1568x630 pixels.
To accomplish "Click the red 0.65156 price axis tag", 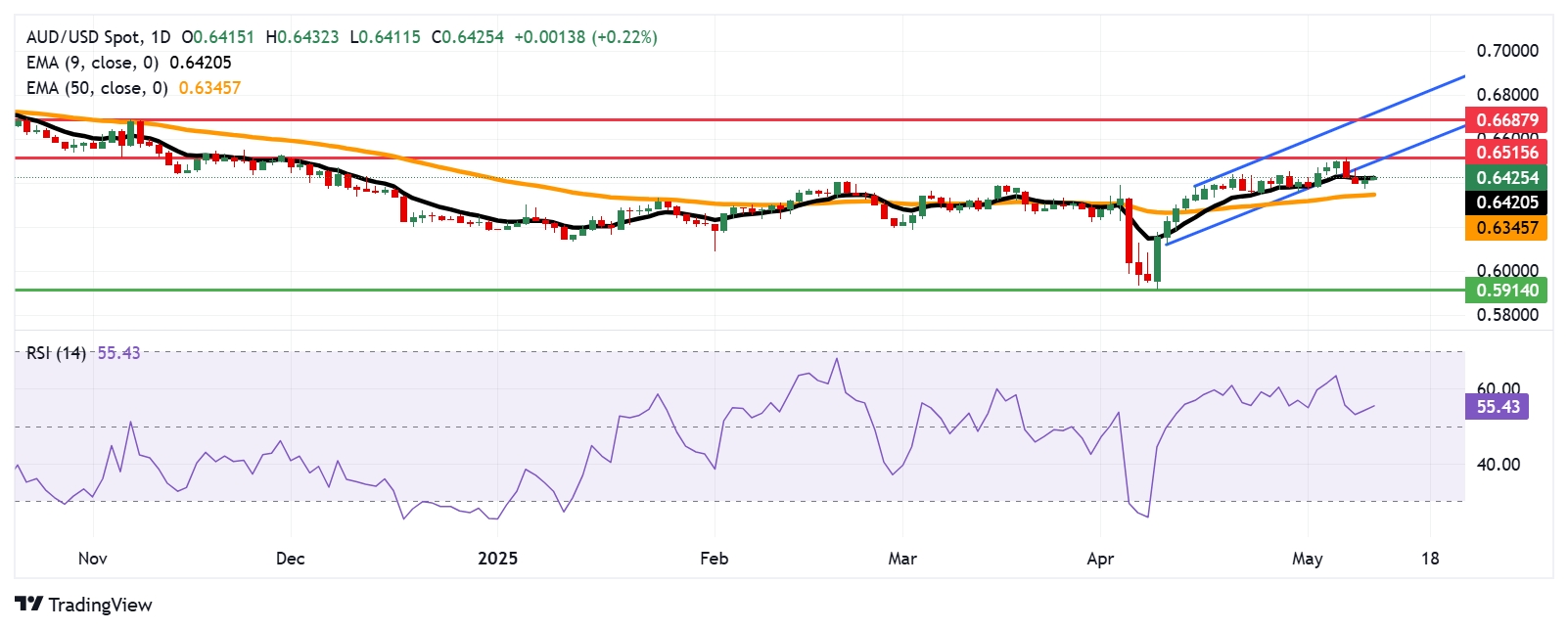I will [x=1506, y=152].
